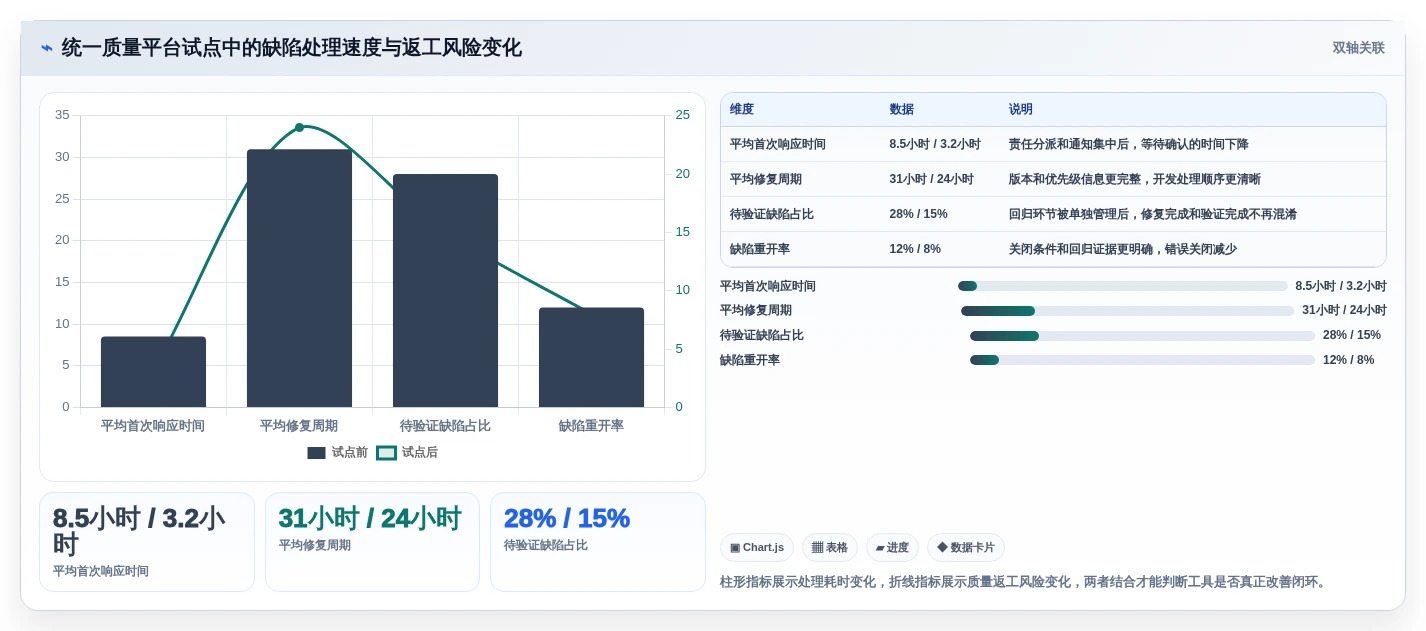The width and height of the screenshot is (1426, 631).
Task: Click x-axis label 缺陷重开率
Action: tap(591, 426)
